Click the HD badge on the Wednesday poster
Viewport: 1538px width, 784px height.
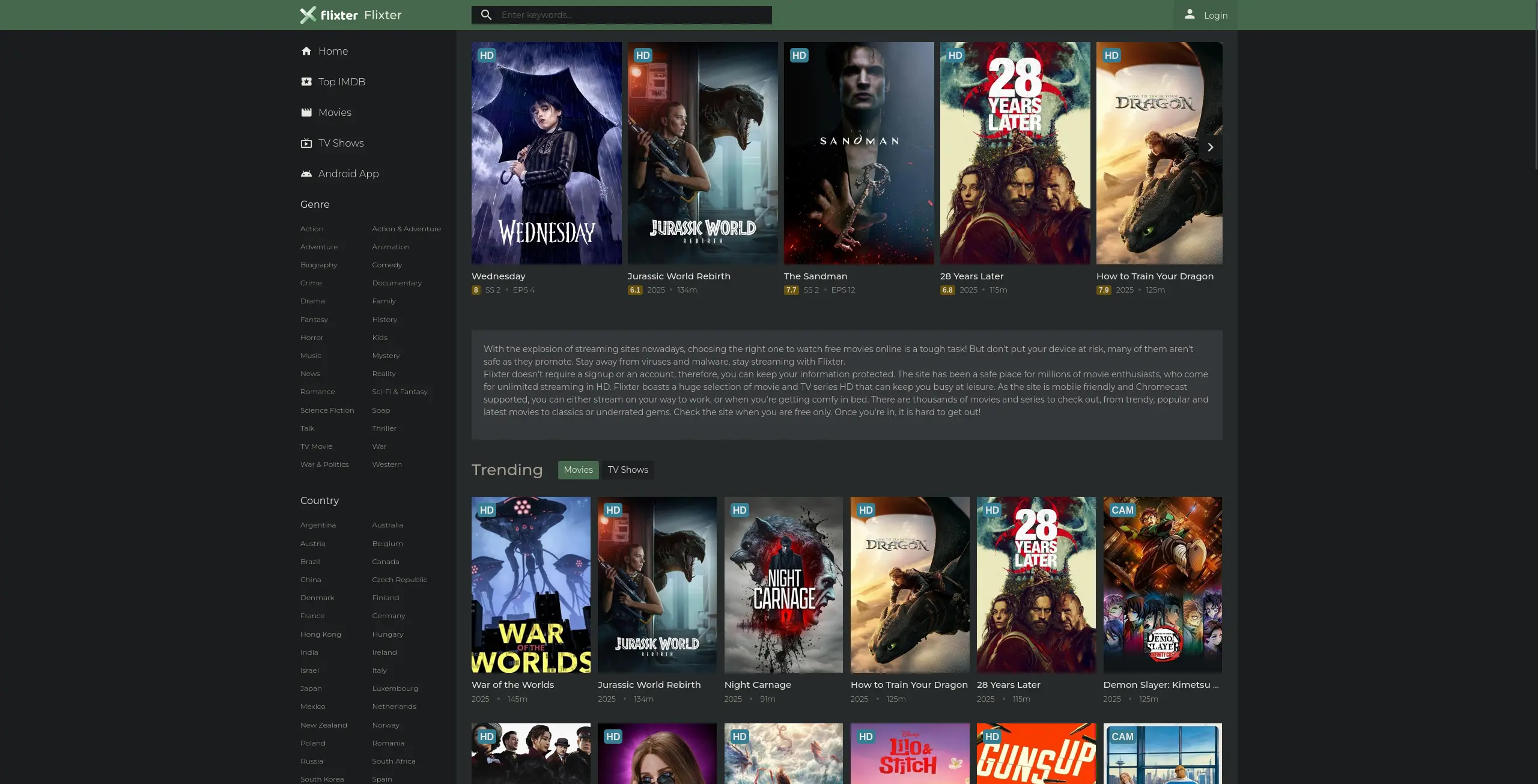(x=487, y=55)
